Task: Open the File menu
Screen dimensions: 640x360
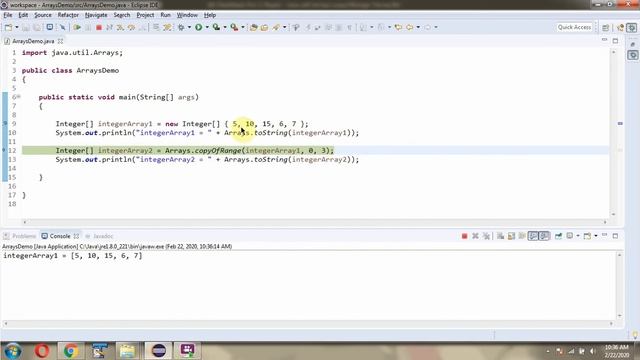Action: [x=7, y=15]
